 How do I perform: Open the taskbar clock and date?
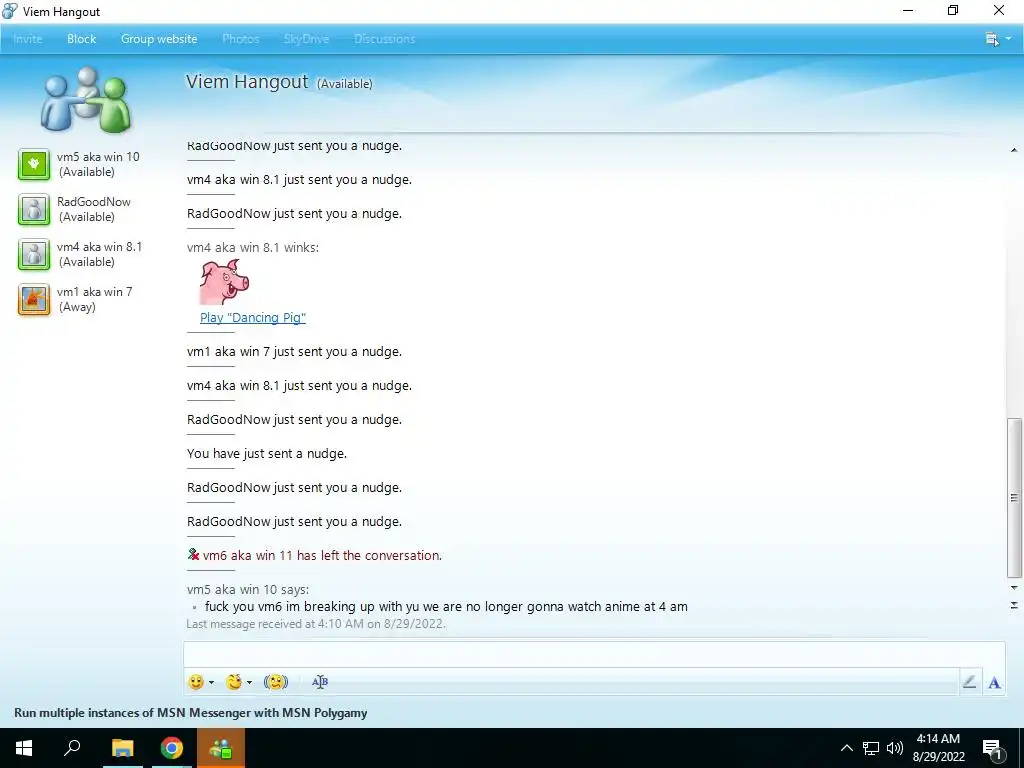(938, 748)
